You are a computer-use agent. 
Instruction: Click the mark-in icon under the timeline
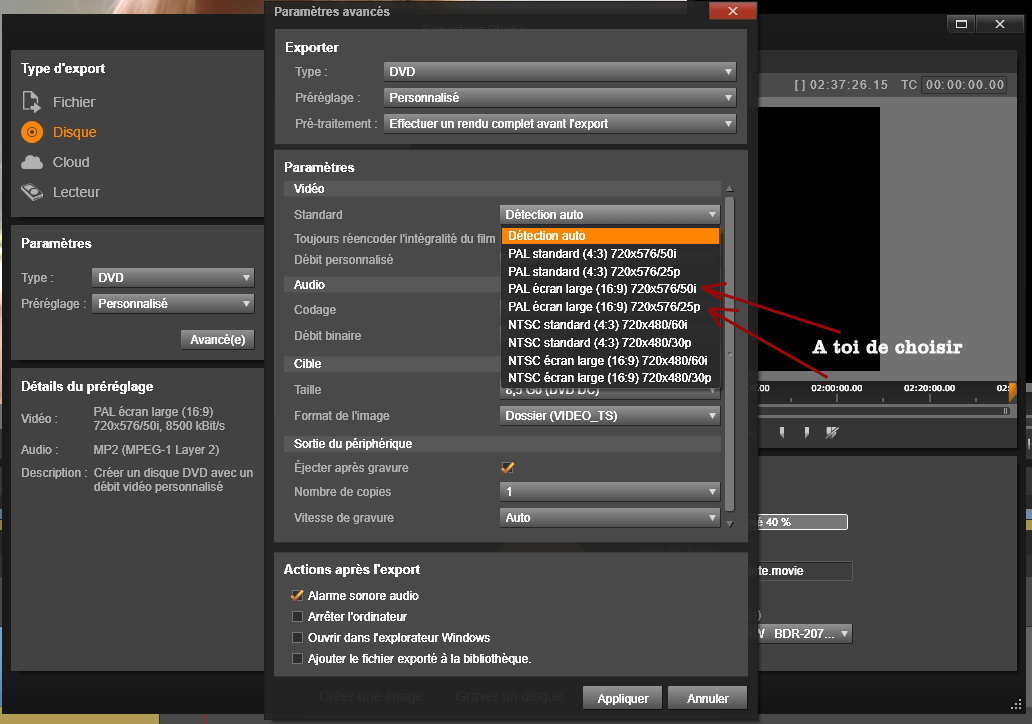(781, 432)
